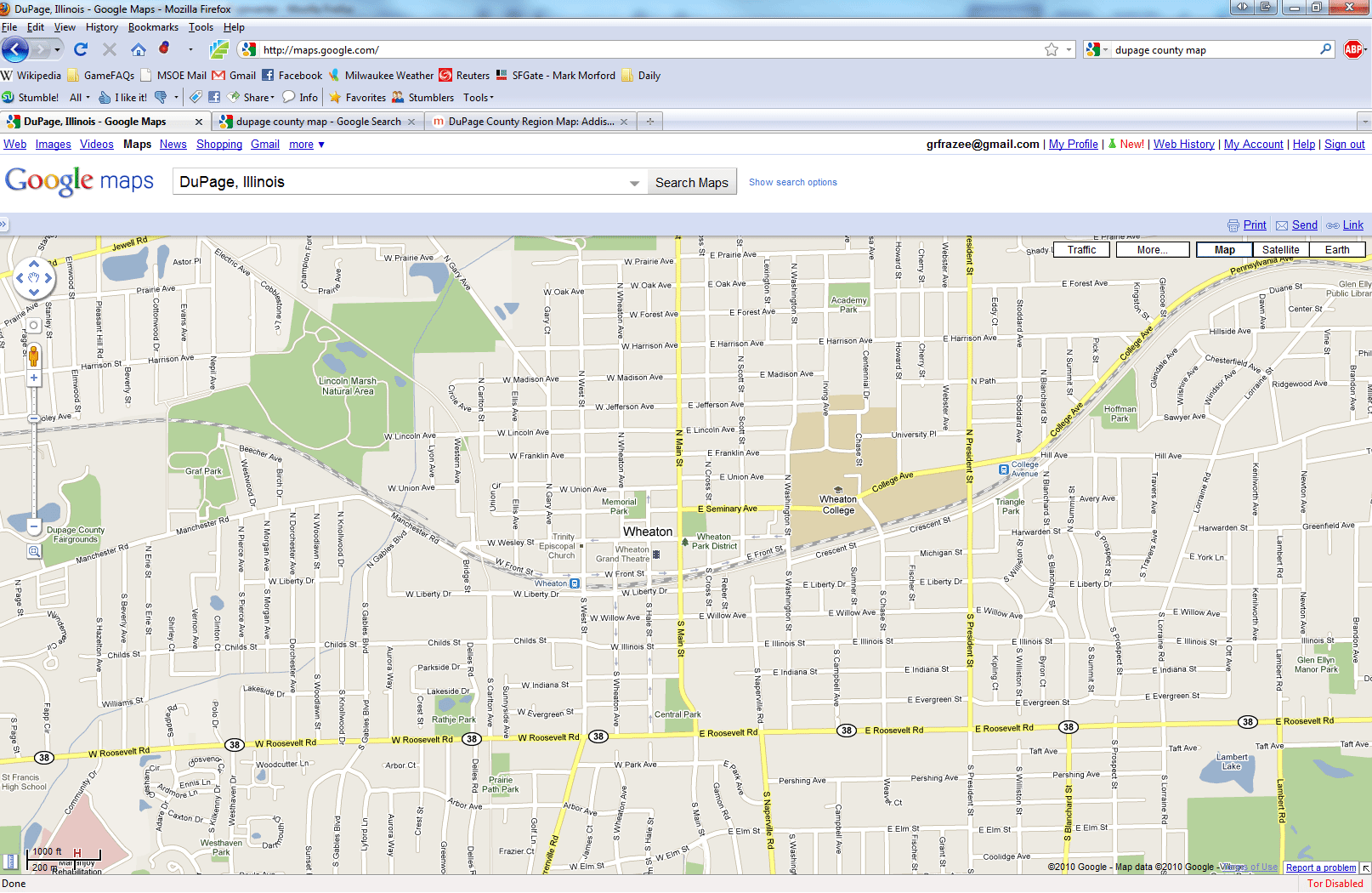Switch to dupage county map Google Search tab
Screen dimensions: 1372x893
coord(317,122)
